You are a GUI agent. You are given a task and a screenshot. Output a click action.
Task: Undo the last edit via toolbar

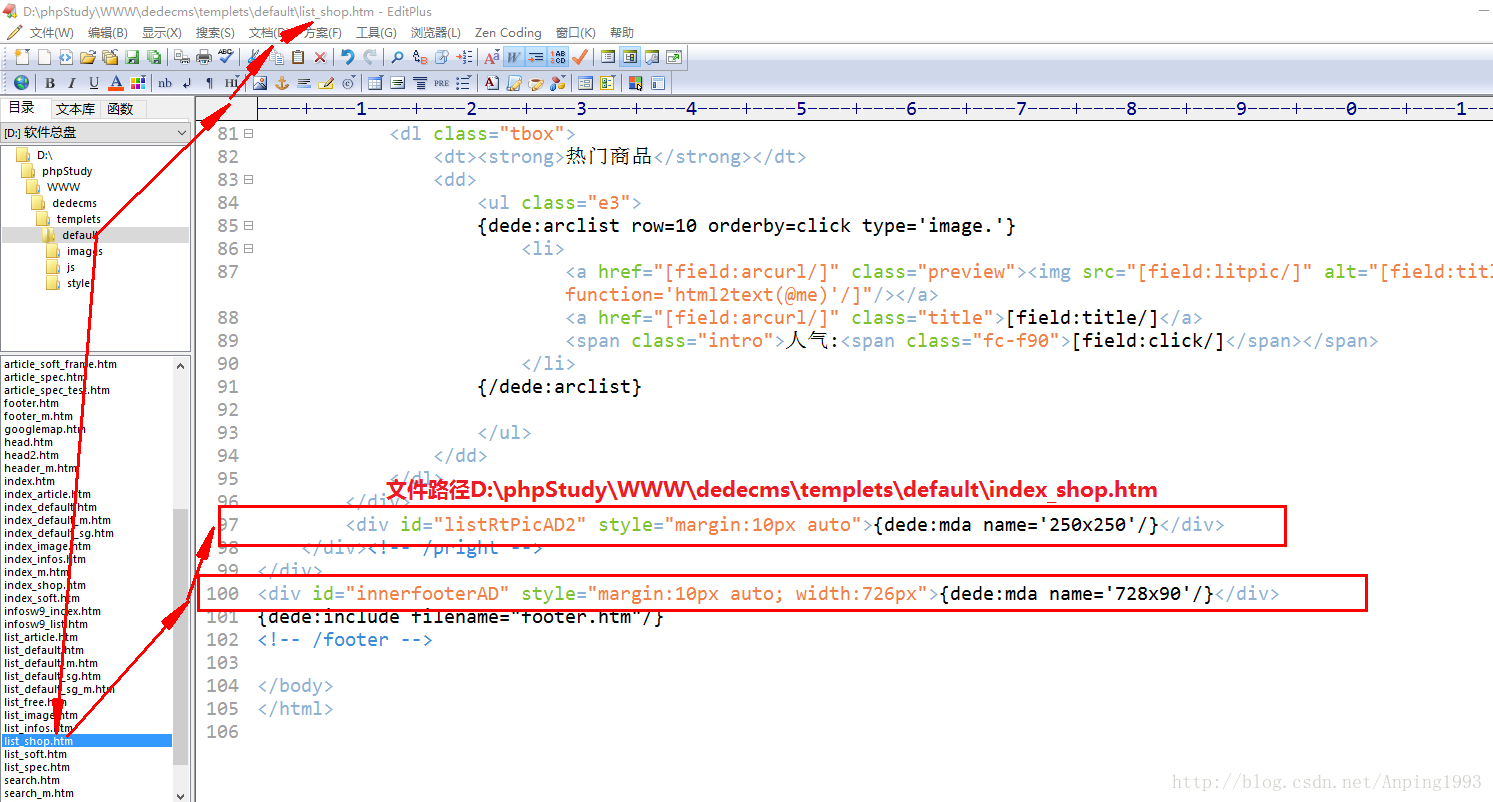(347, 57)
